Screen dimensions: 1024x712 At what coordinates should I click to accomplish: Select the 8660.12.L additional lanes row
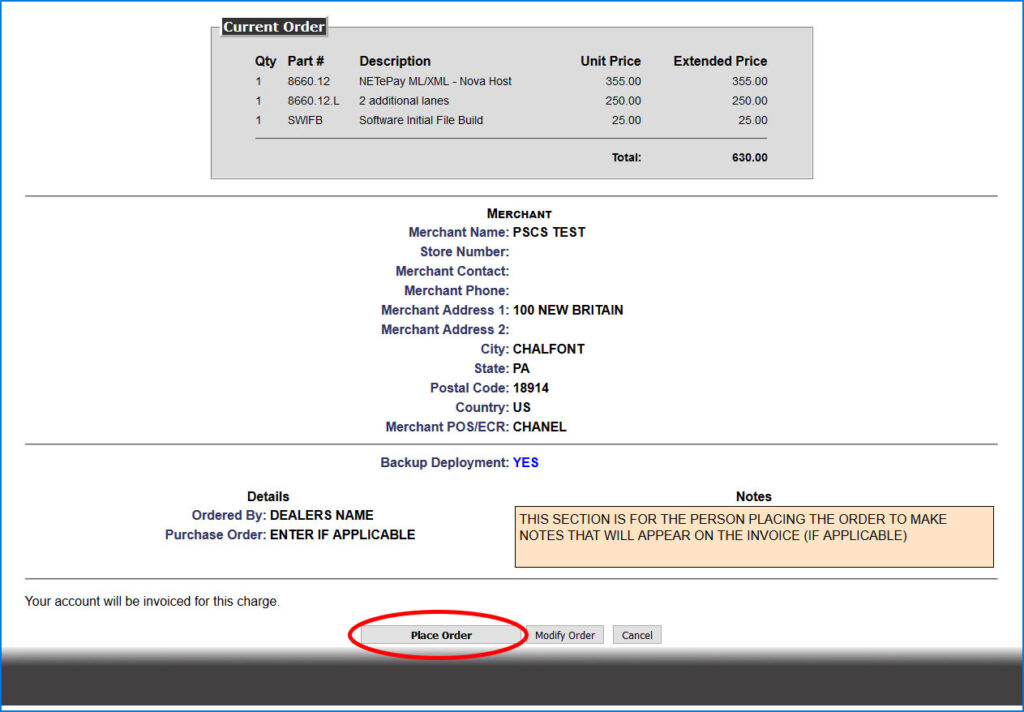point(511,101)
